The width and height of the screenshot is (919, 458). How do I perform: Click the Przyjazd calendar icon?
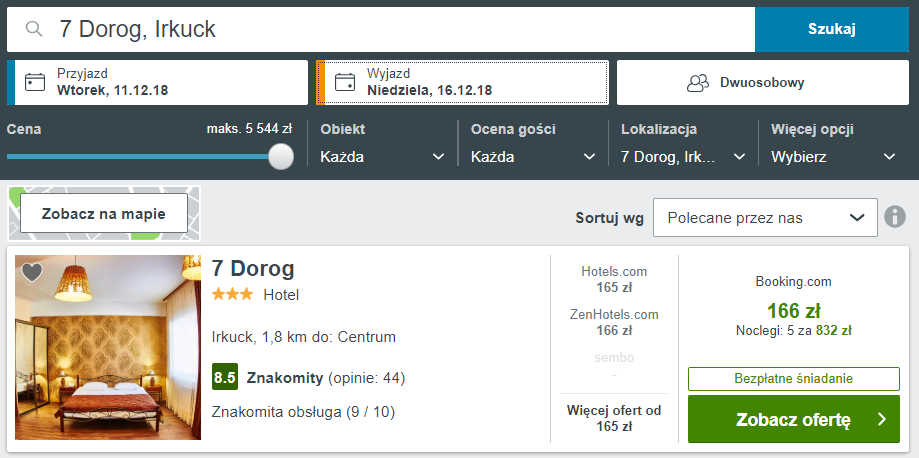35,82
